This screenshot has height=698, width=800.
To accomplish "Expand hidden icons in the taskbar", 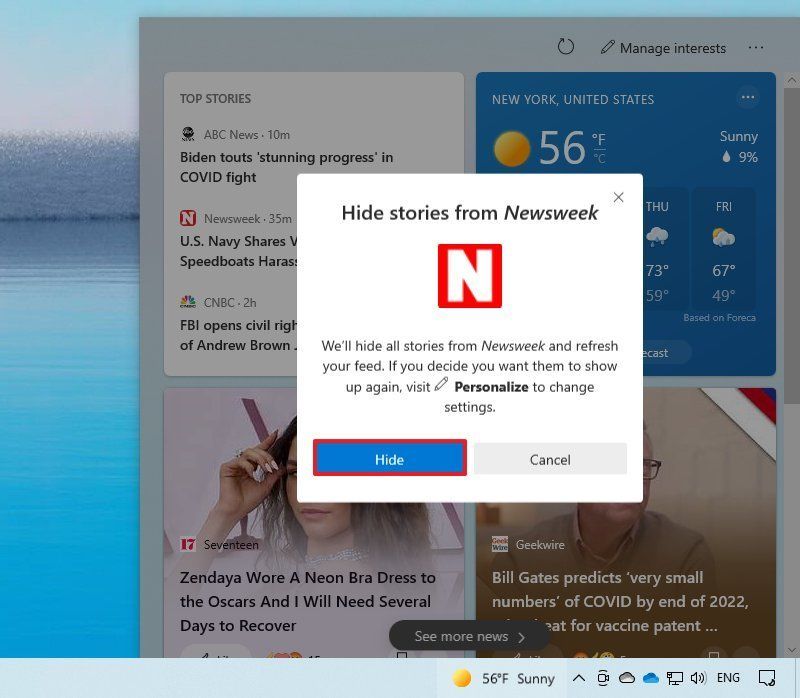I will 580,678.
